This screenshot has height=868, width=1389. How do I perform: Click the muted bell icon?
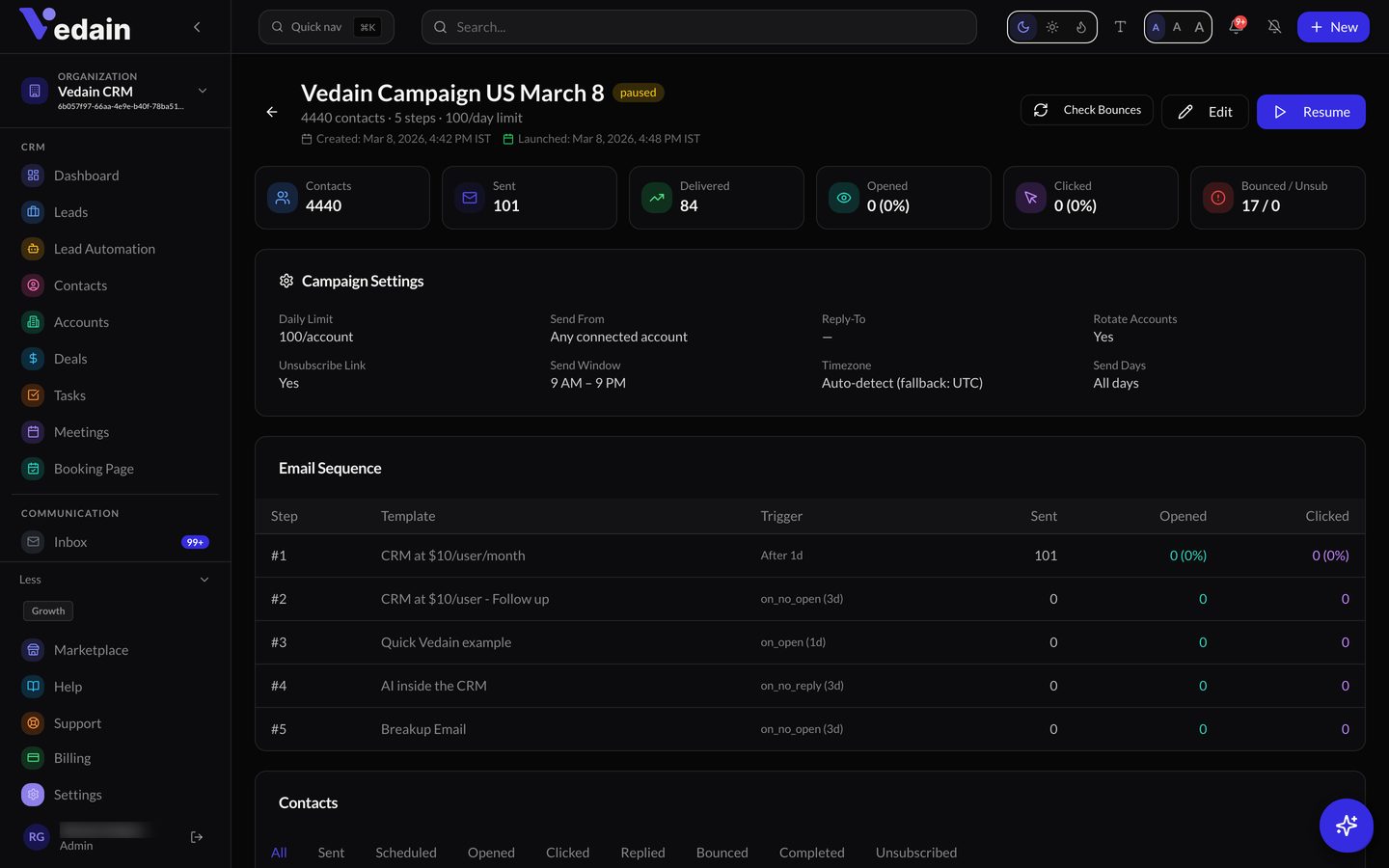[x=1274, y=27]
